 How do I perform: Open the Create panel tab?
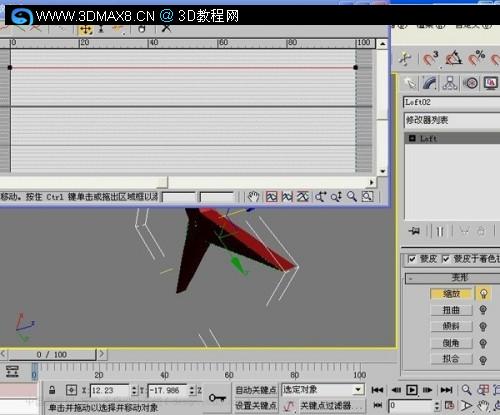411,83
